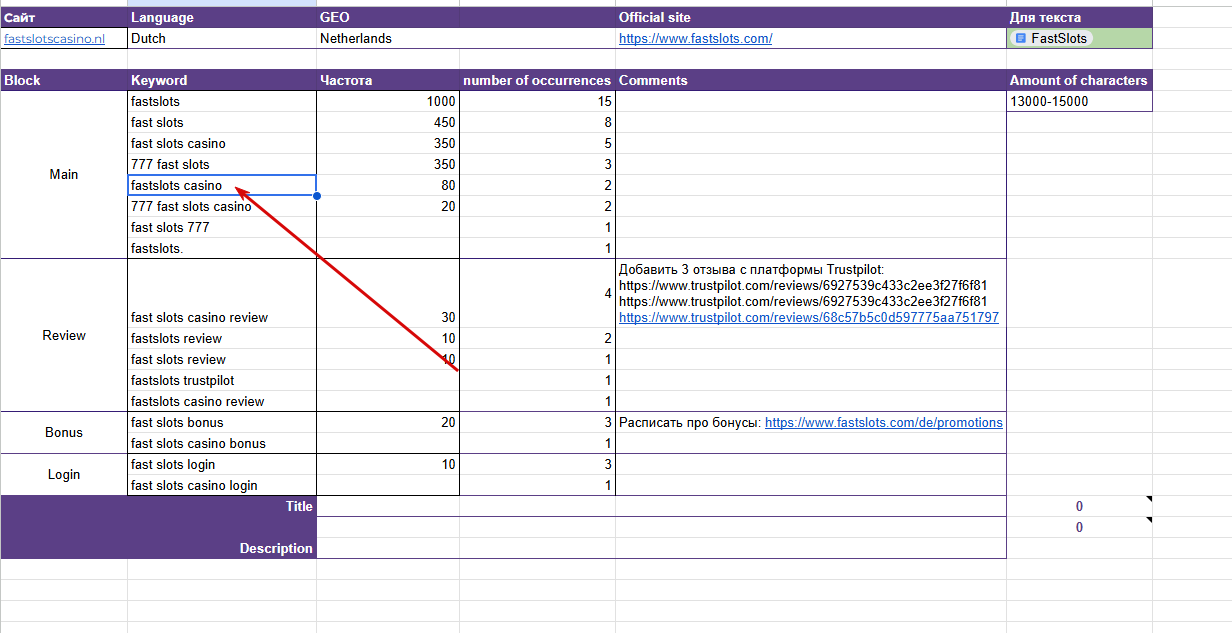Image resolution: width=1232 pixels, height=633 pixels.
Task: Select the "number of occurrences" header
Action: pos(537,80)
